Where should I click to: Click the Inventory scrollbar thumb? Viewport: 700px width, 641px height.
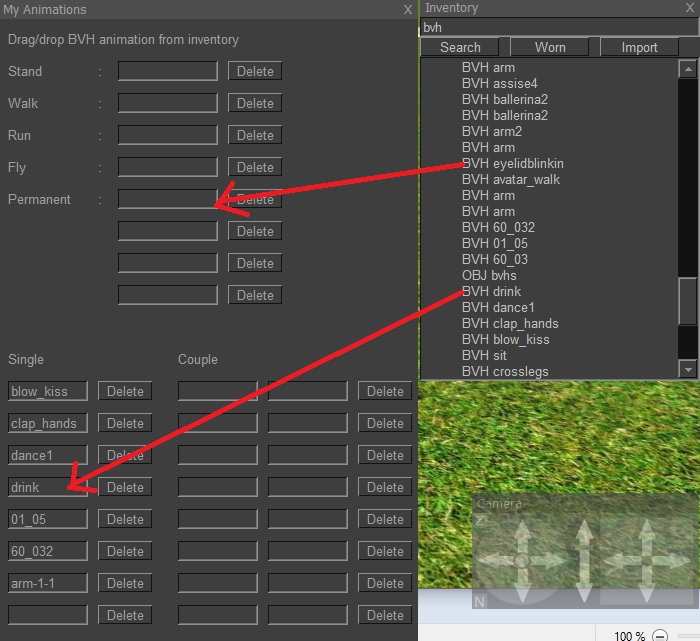click(x=688, y=301)
